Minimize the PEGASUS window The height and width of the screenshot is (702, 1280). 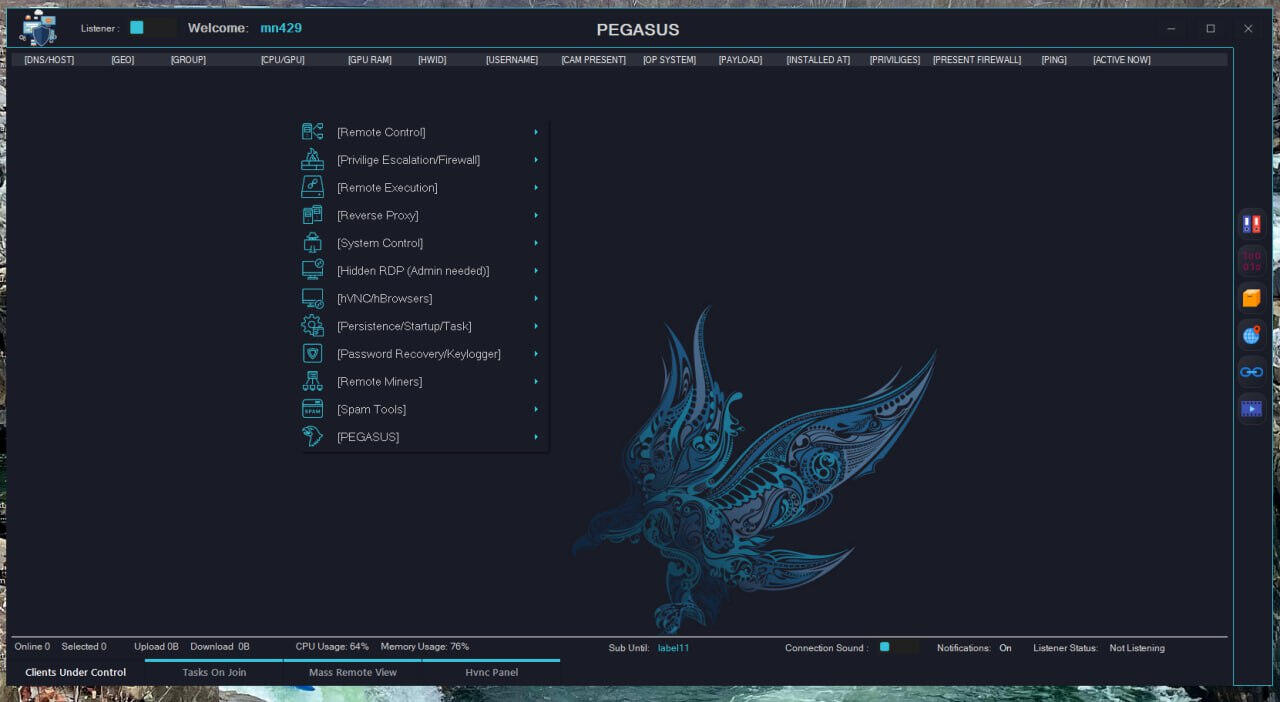(1171, 29)
